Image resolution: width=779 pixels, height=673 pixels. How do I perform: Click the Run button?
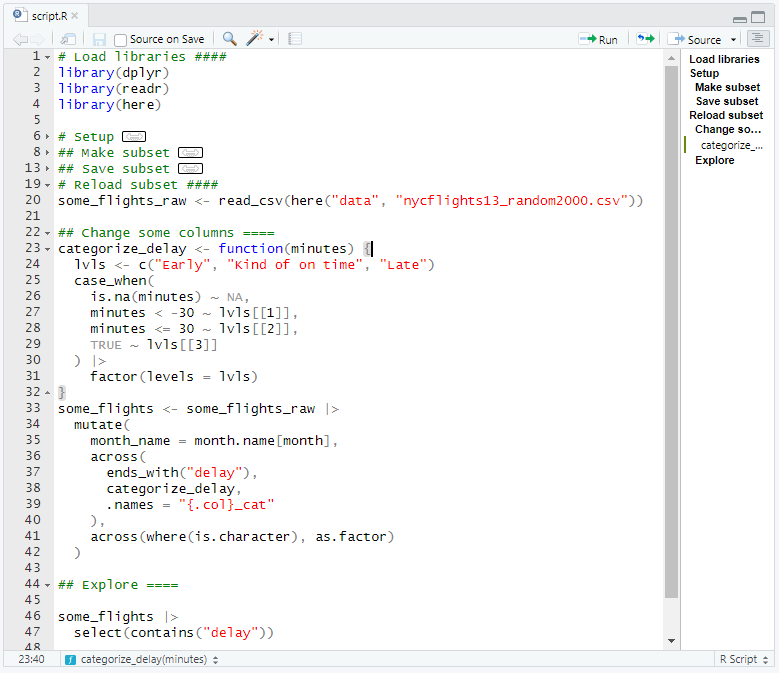599,39
